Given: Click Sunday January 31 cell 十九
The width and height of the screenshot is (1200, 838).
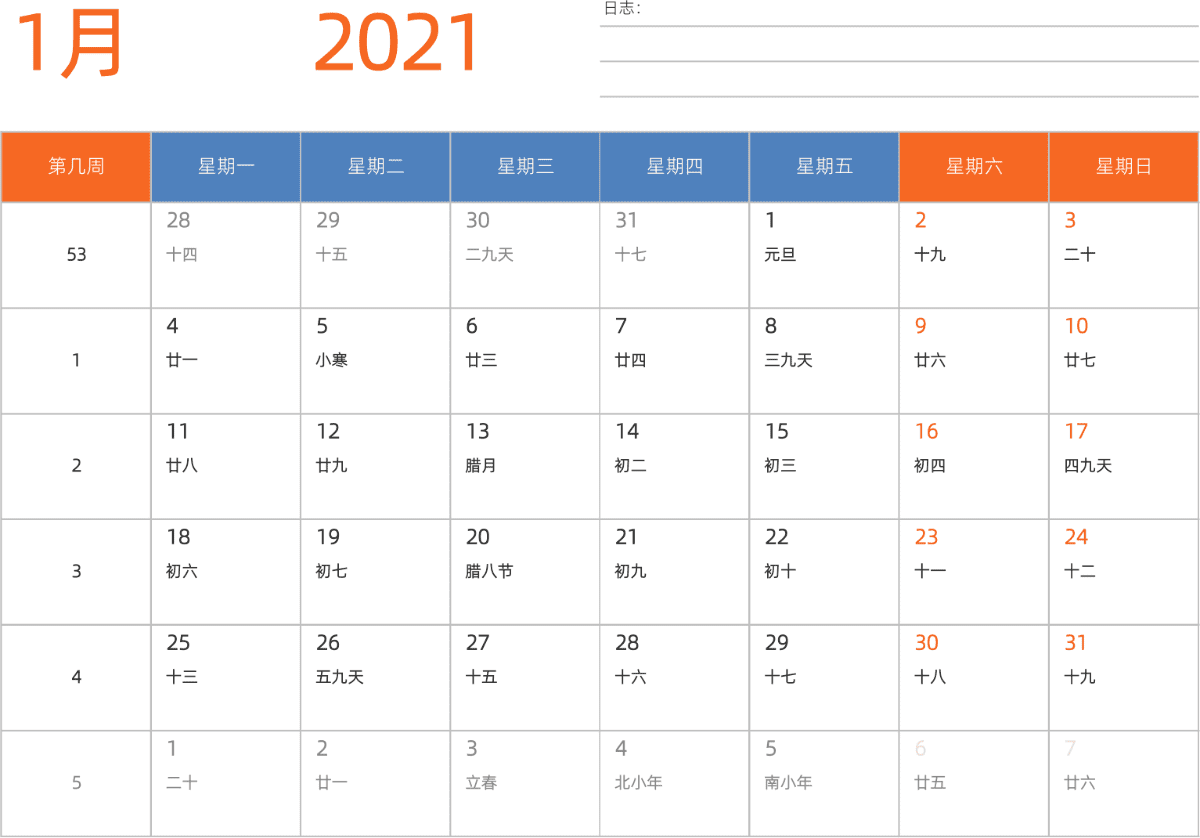Looking at the screenshot, I should coord(1124,678).
